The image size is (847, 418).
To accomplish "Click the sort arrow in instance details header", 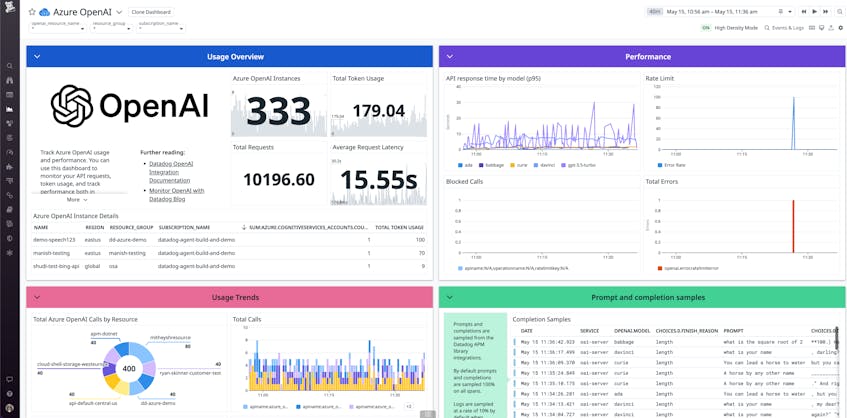I will [x=244, y=227].
